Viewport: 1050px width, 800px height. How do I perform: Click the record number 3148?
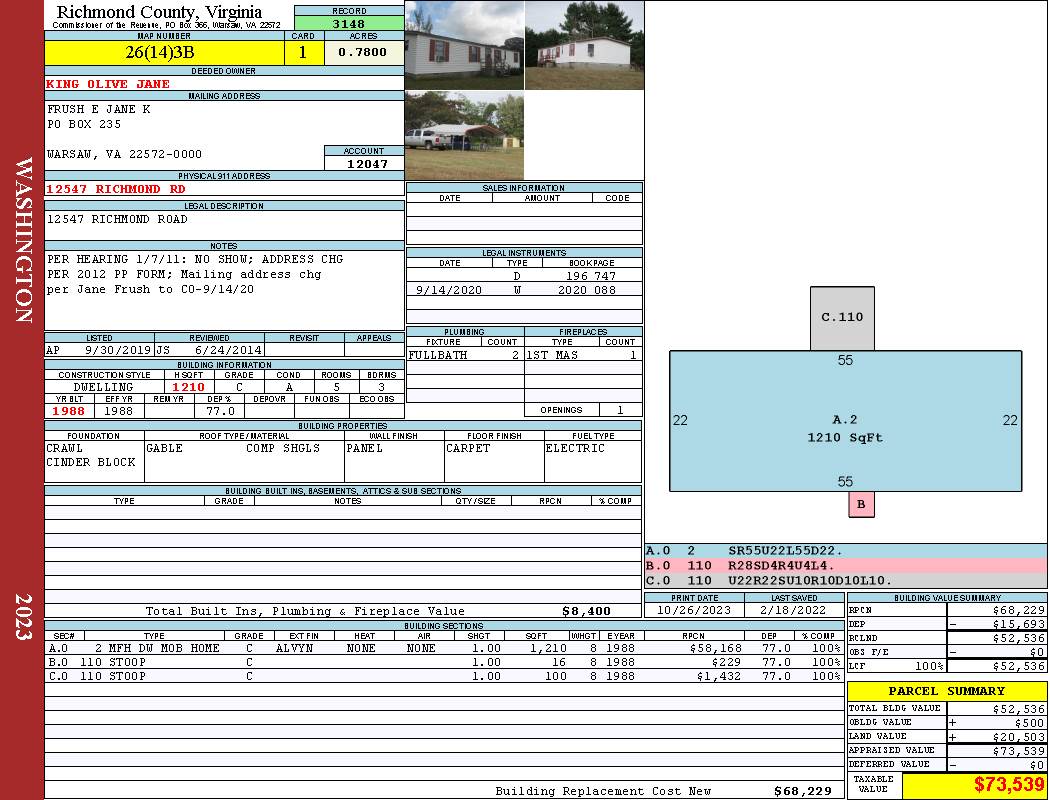pos(349,23)
